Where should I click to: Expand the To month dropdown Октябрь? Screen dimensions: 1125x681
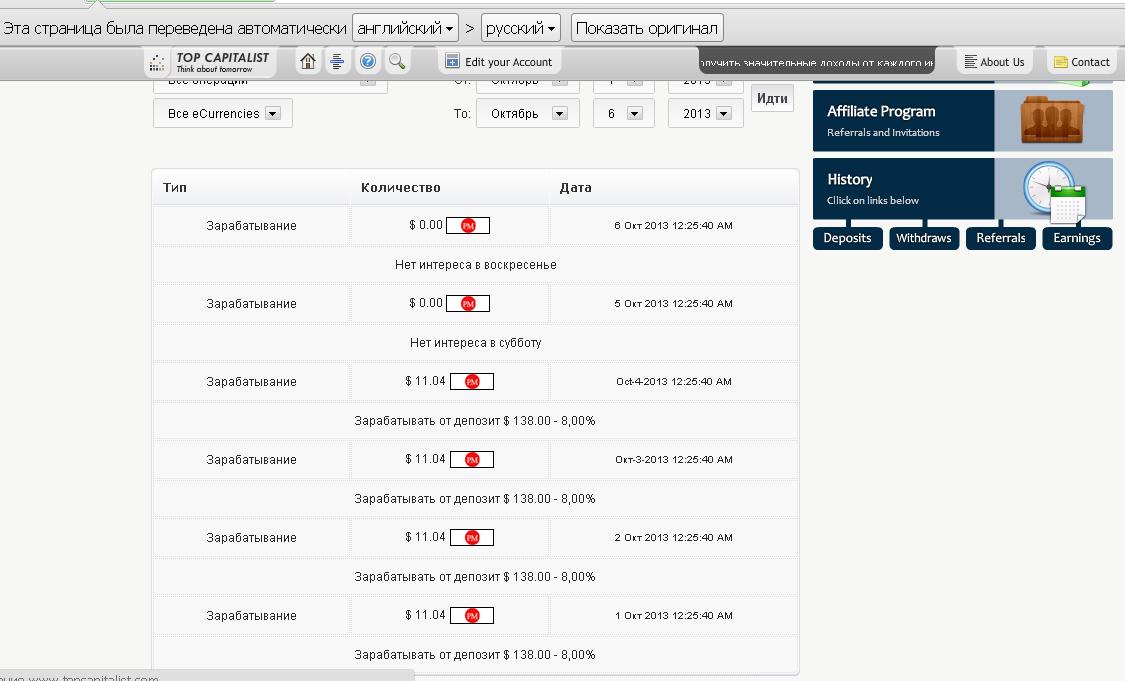(527, 114)
